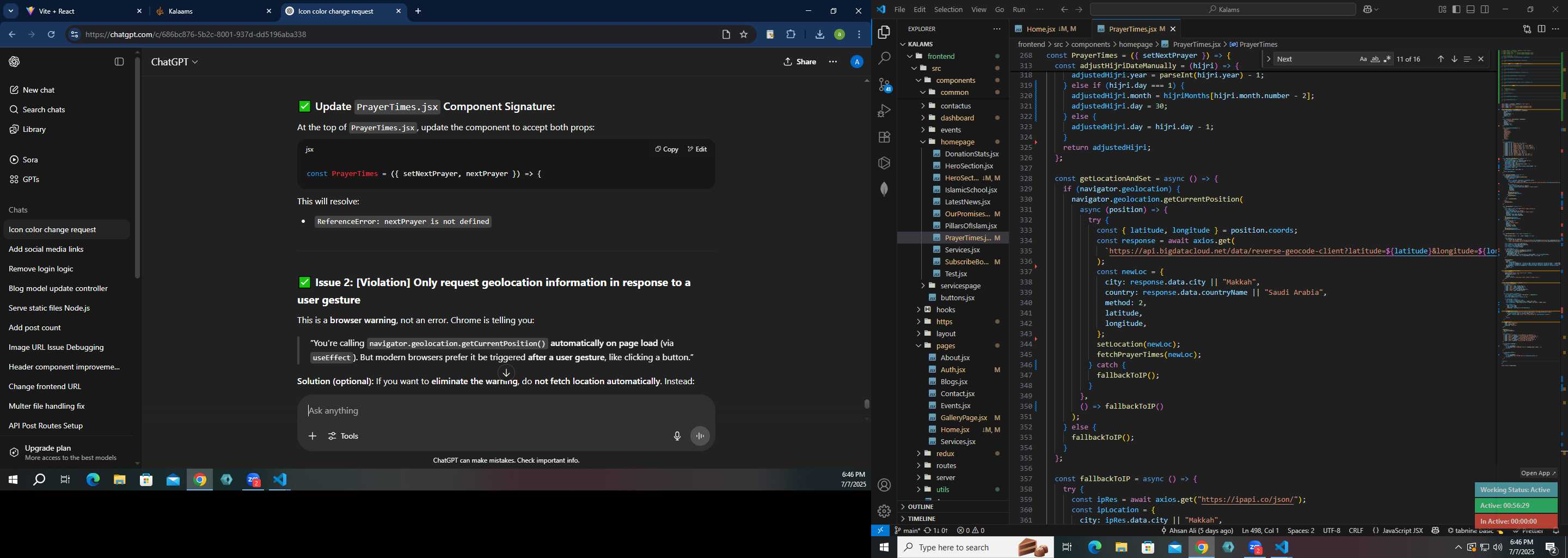Toggle Match Whole Word in find widget
The width and height of the screenshot is (1568, 558).
(x=1375, y=59)
